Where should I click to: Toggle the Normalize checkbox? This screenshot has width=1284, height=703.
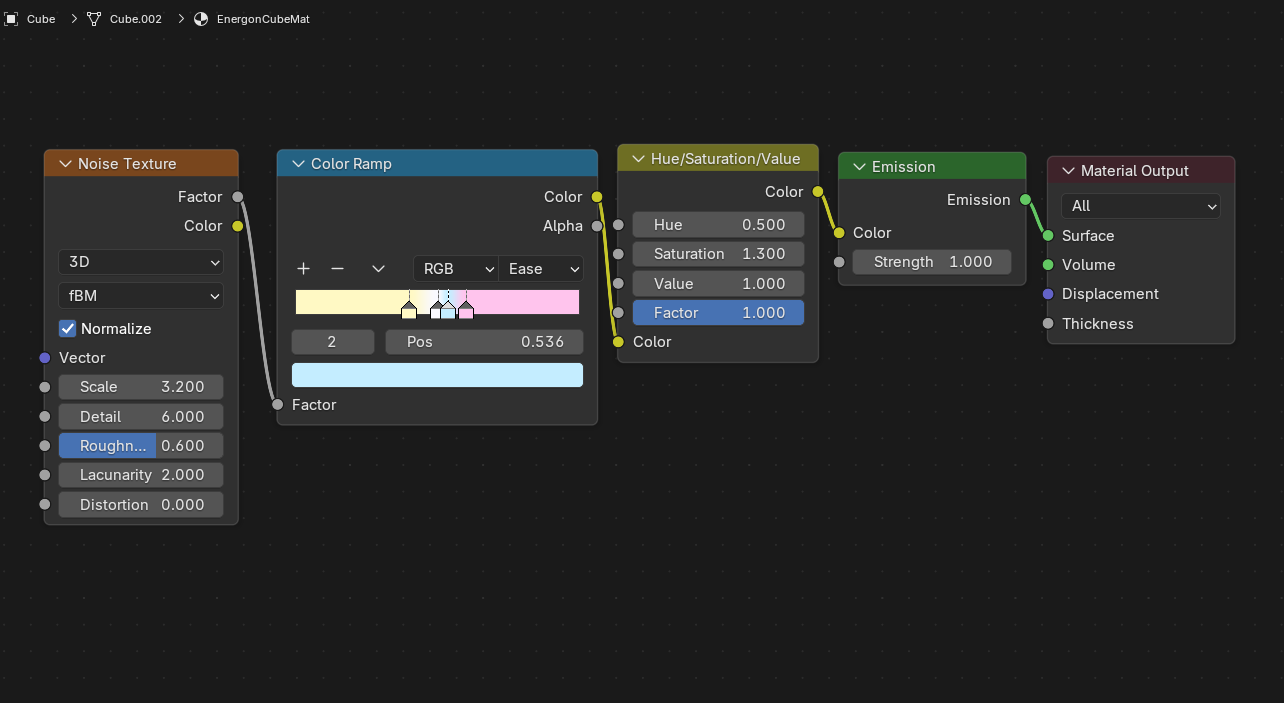click(x=68, y=329)
